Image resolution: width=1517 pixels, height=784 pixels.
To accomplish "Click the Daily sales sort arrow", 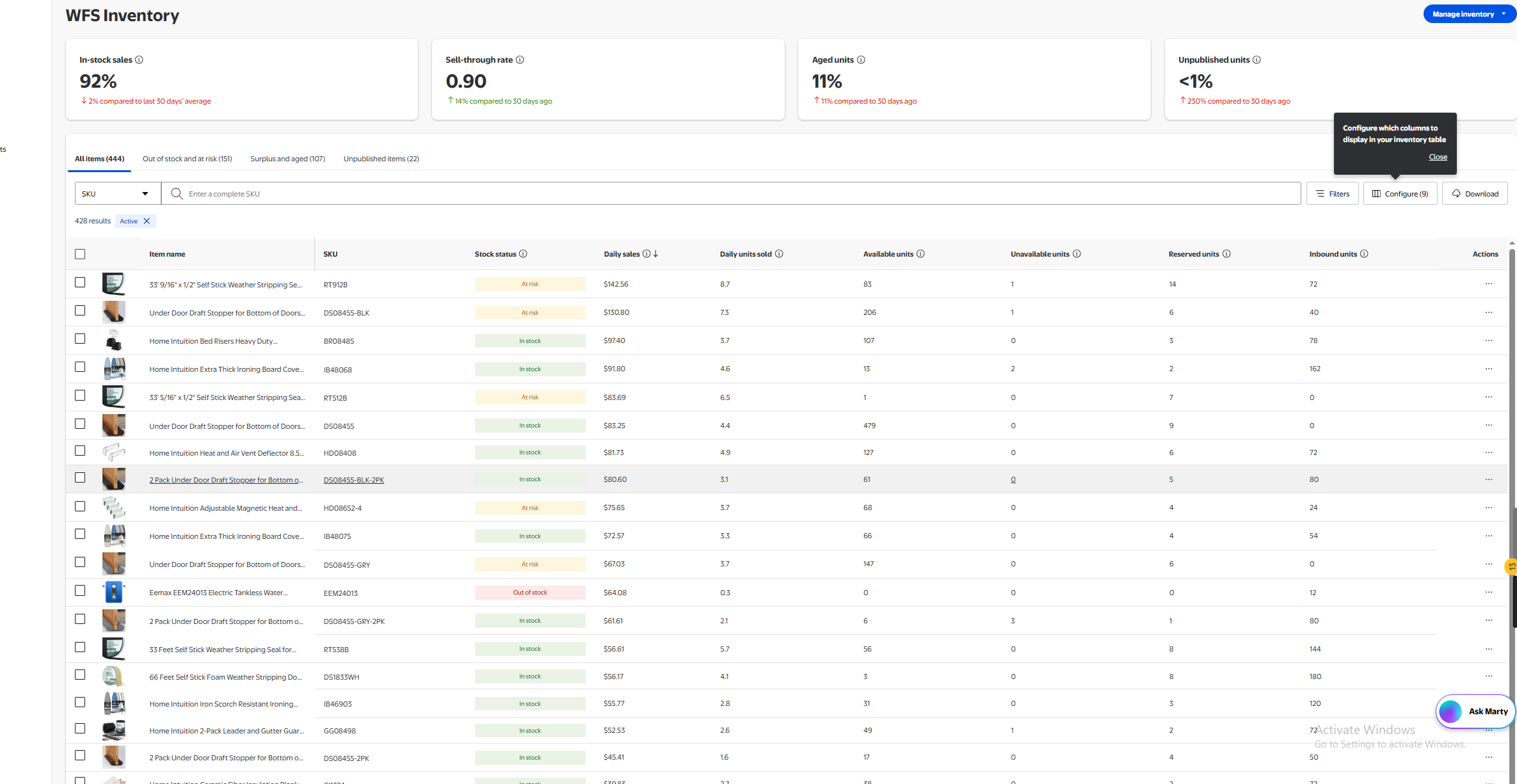I will 656,254.
